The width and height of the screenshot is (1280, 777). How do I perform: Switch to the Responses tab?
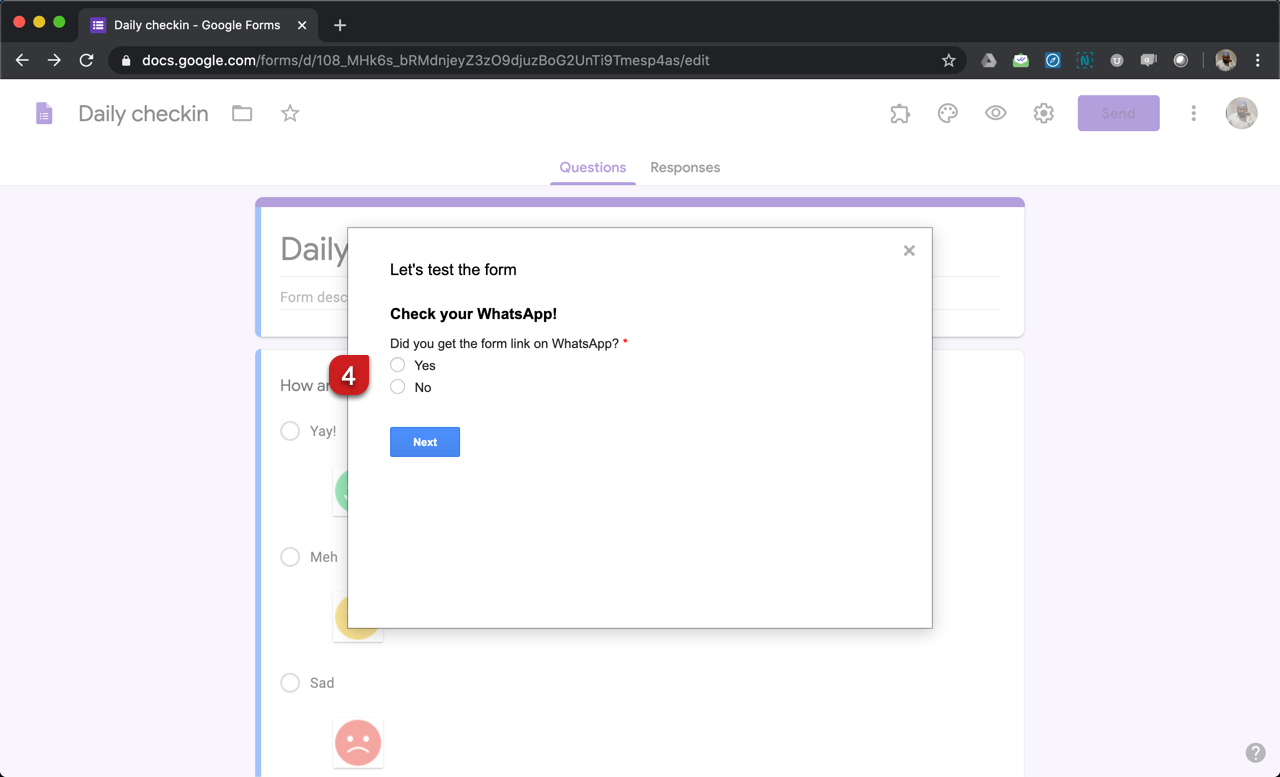(x=685, y=168)
